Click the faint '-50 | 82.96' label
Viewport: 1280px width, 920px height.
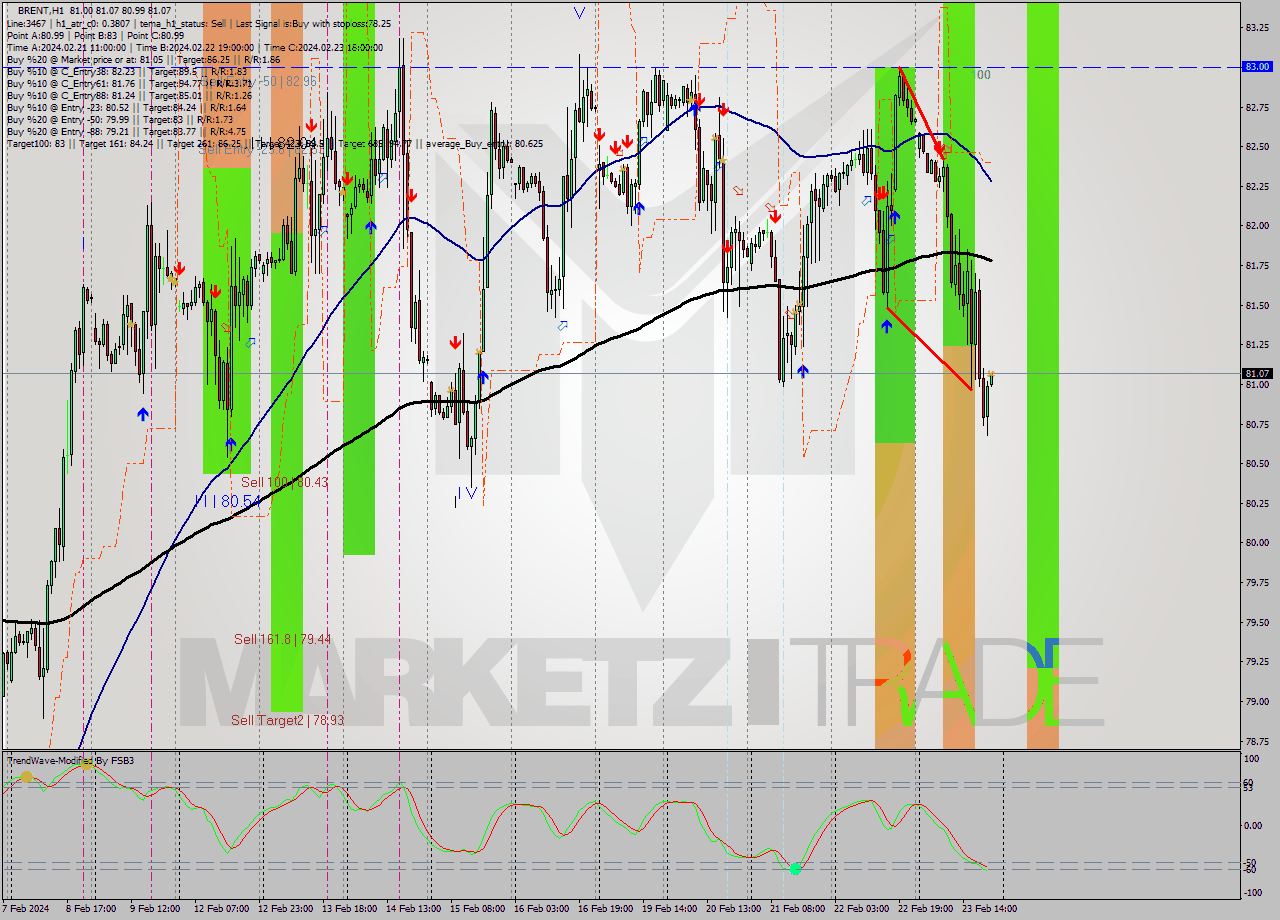coord(289,80)
